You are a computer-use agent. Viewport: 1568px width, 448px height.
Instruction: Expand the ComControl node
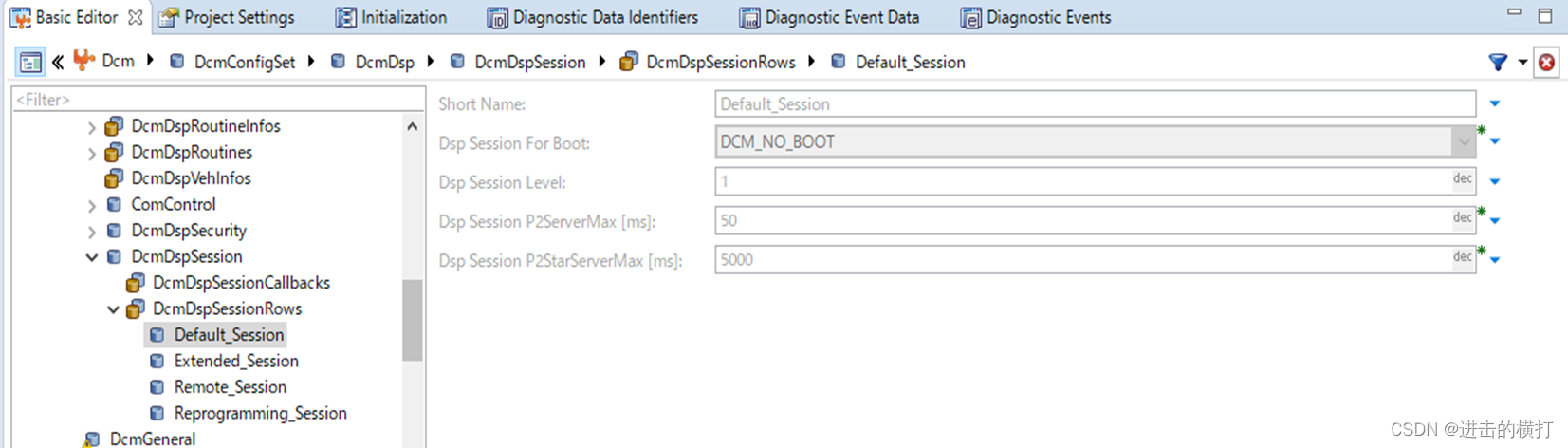(92, 206)
